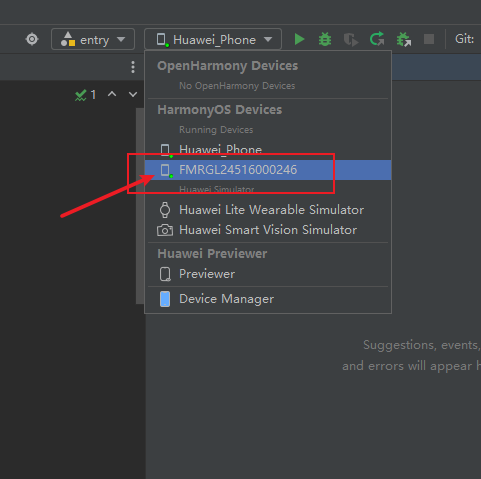Attach debugger to process icon
This screenshot has height=479, width=481.
404,39
